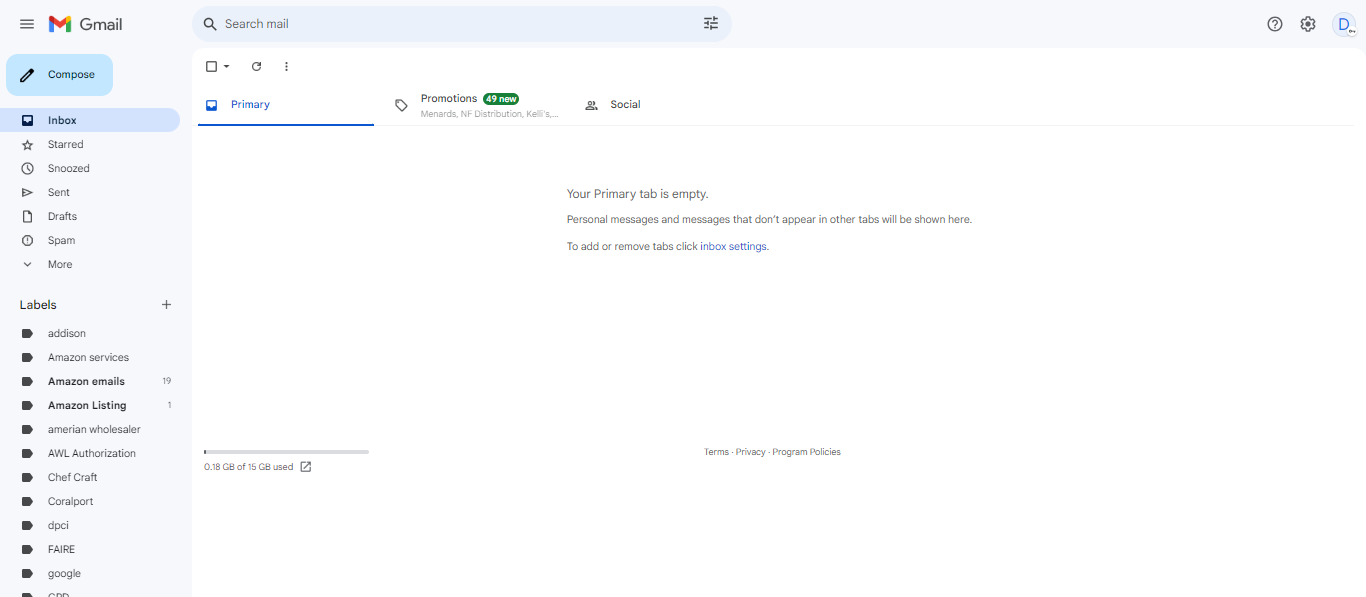Refresh the mail list
This screenshot has height=597, width=1366.
coord(256,67)
